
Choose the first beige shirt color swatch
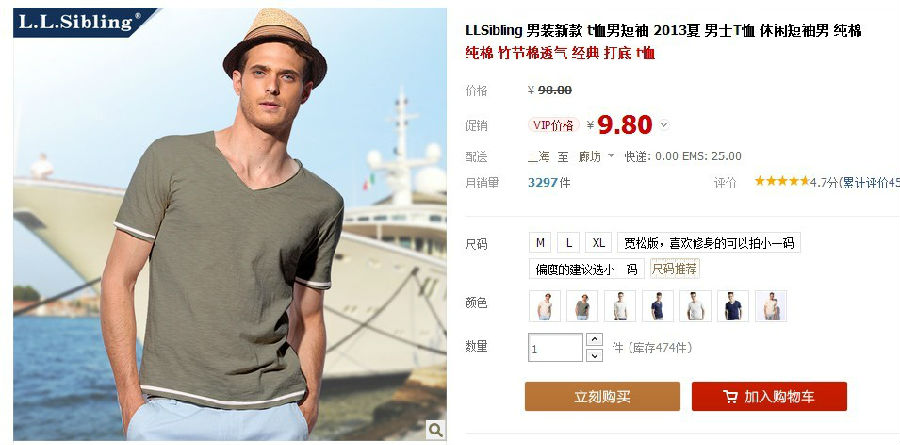pyautogui.click(x=545, y=306)
